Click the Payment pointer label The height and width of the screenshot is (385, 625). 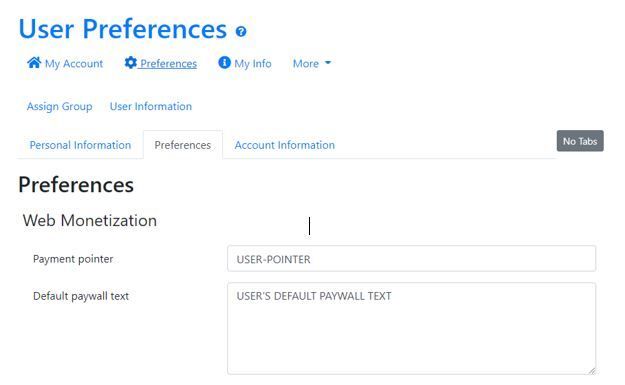(x=73, y=259)
